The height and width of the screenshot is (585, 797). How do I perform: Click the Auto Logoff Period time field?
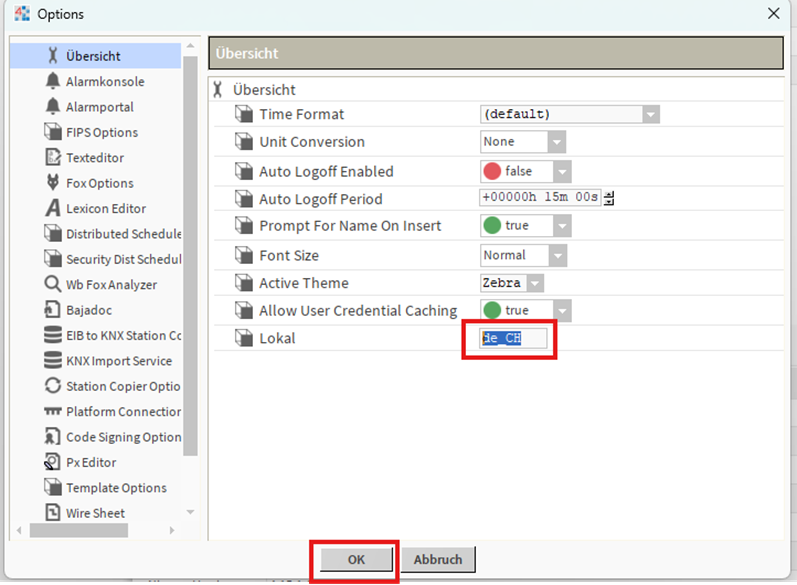click(540, 197)
